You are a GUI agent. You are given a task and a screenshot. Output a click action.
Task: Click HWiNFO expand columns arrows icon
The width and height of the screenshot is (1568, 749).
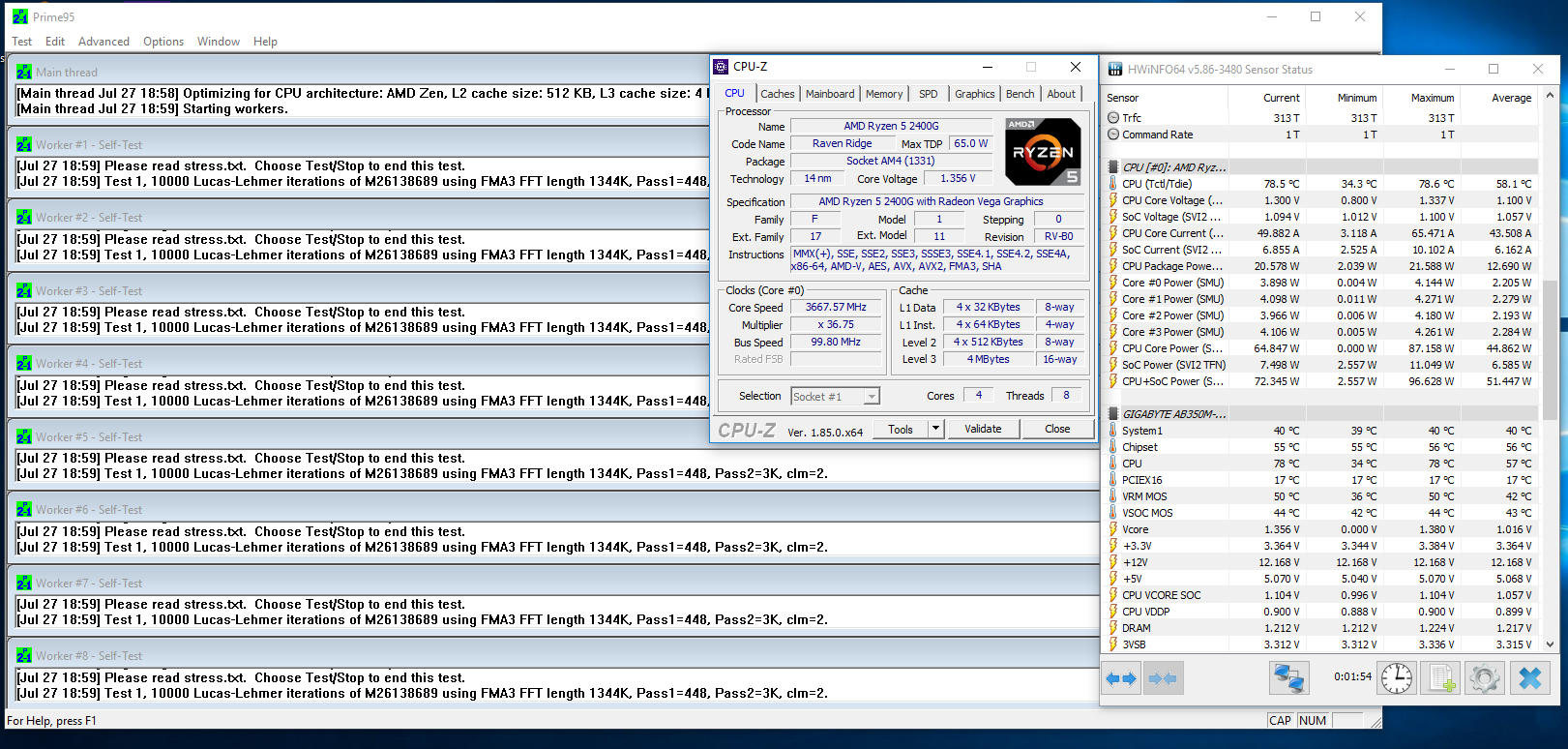[1122, 678]
